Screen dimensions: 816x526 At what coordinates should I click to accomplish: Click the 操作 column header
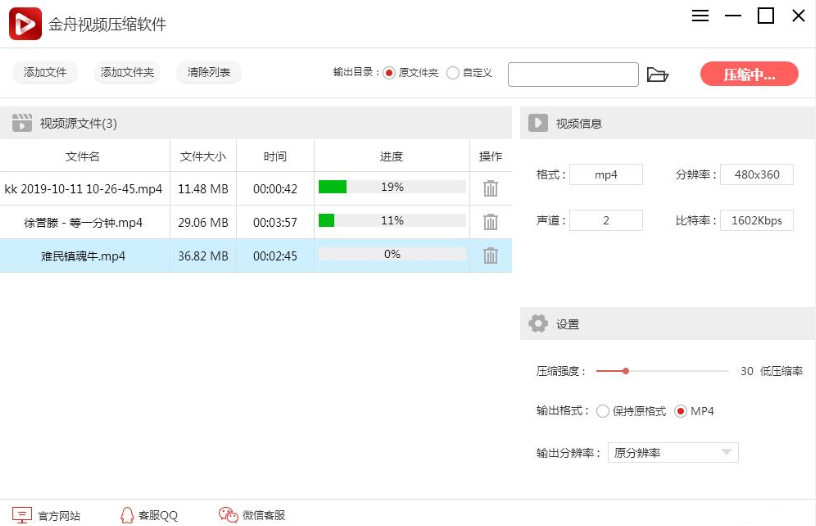(490, 156)
